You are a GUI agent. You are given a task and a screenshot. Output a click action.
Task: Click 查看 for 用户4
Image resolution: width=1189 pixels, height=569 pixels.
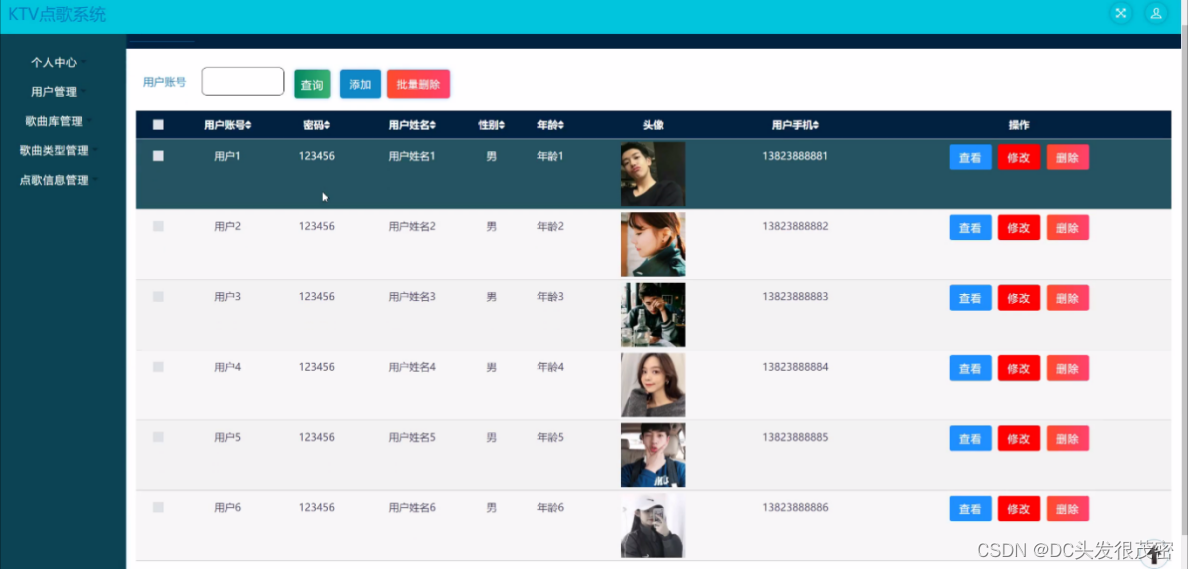[970, 368]
